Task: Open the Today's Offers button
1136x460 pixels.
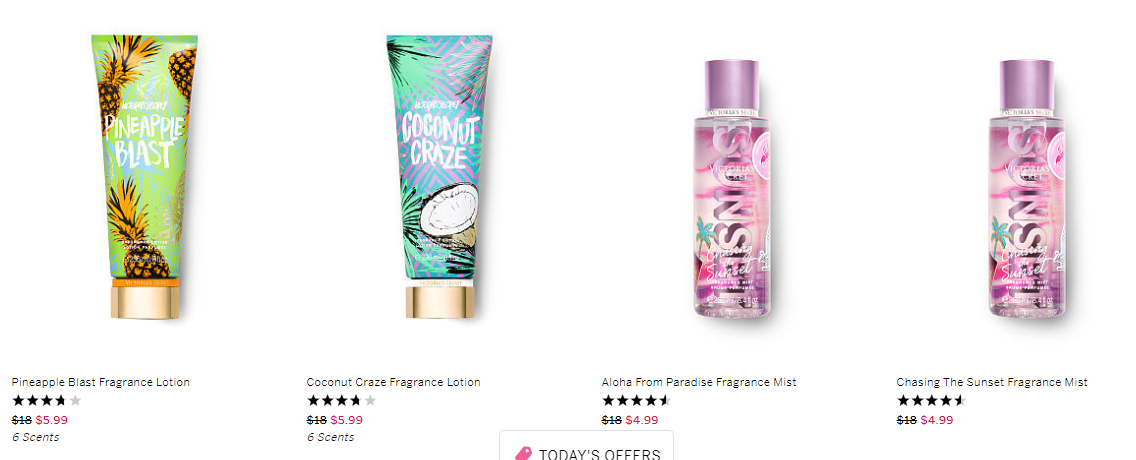Action: point(586,446)
